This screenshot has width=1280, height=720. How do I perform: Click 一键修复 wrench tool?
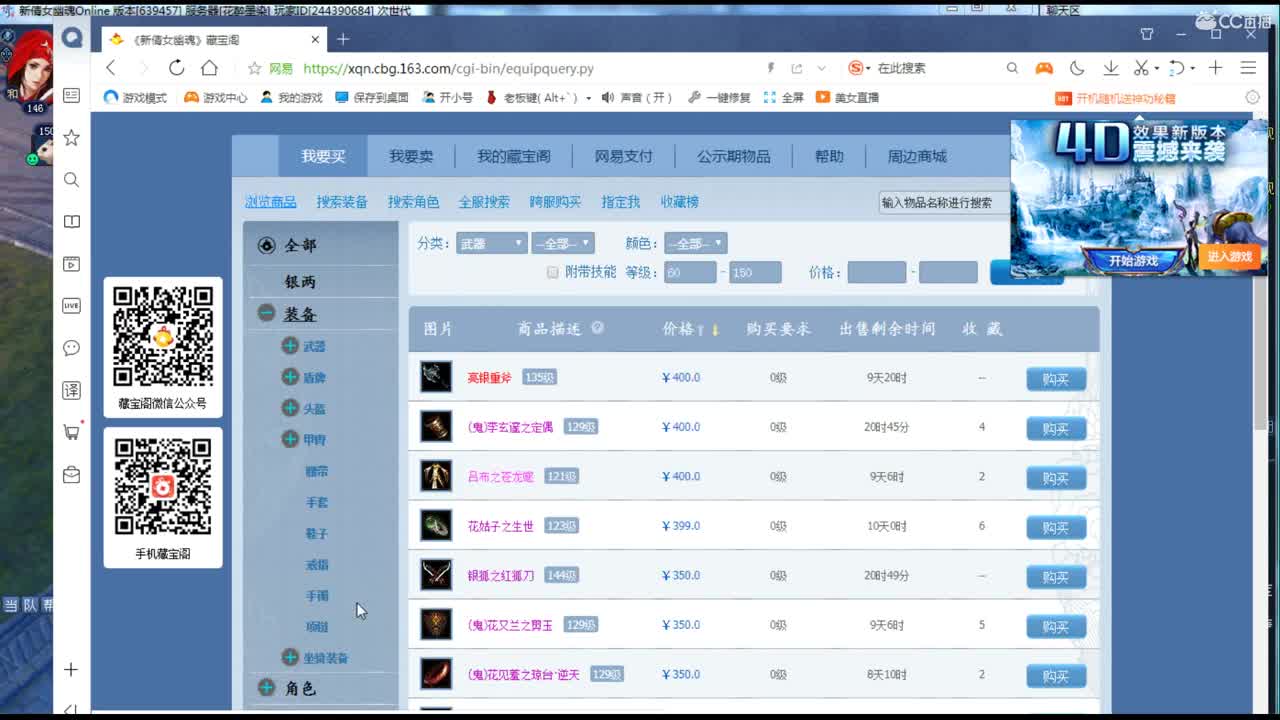click(719, 97)
